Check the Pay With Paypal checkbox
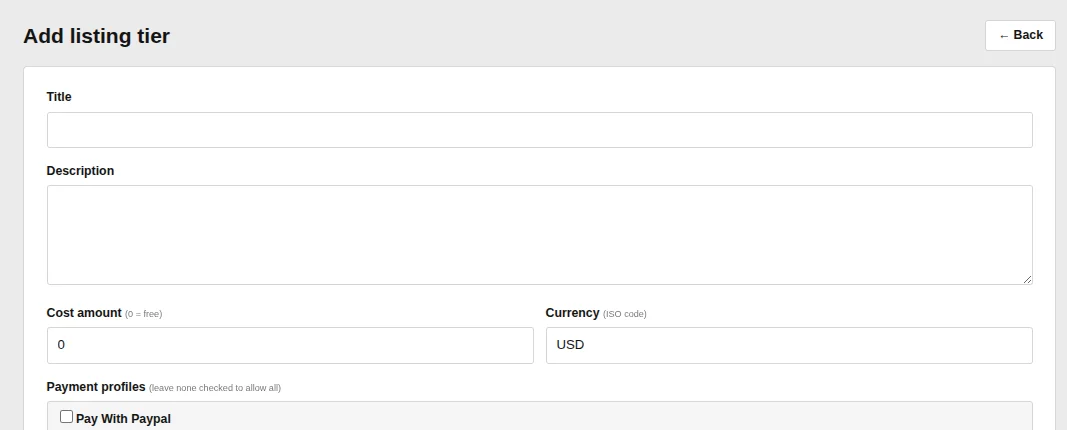The width and height of the screenshot is (1067, 430). click(x=66, y=417)
